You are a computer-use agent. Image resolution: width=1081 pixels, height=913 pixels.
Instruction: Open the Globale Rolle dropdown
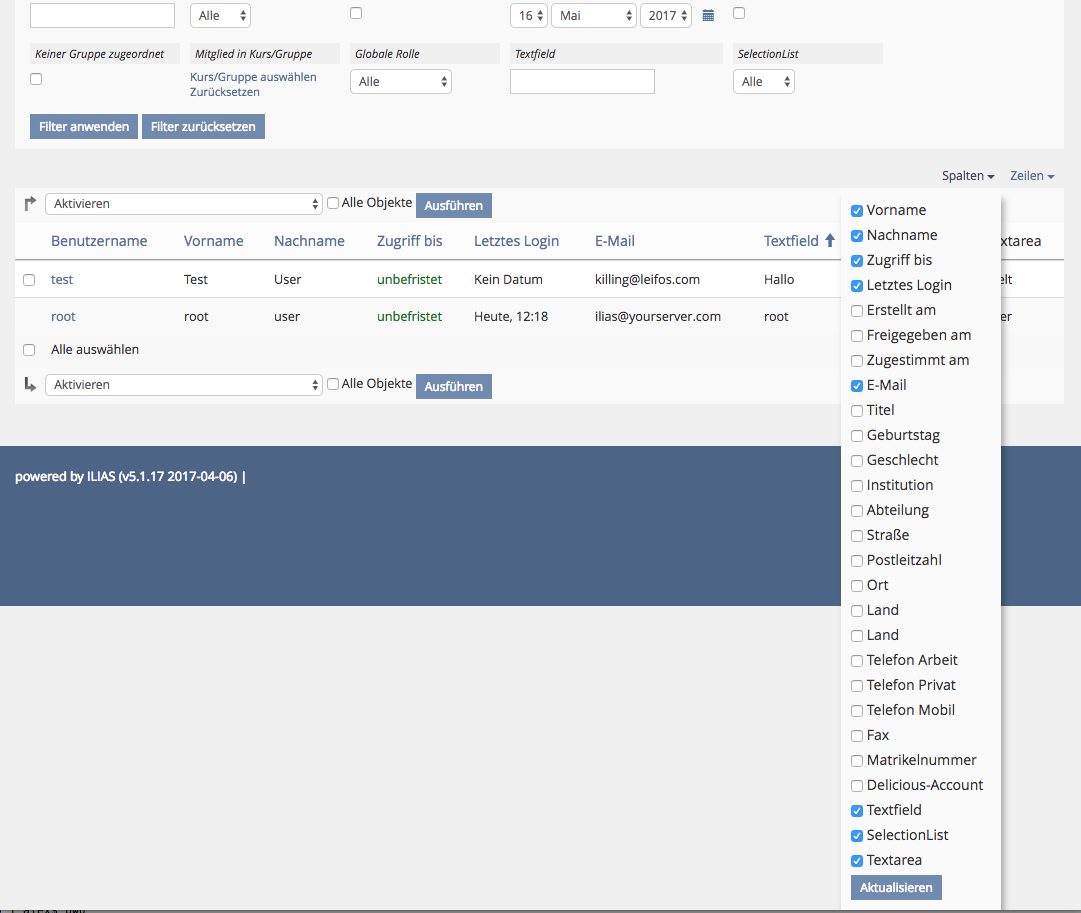click(x=400, y=82)
